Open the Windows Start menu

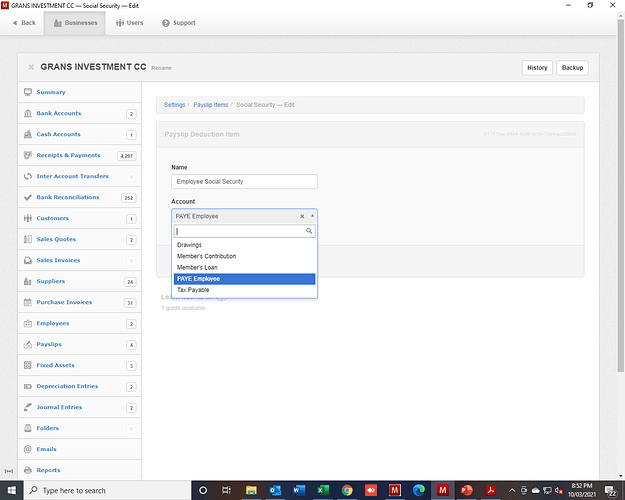click(12, 490)
